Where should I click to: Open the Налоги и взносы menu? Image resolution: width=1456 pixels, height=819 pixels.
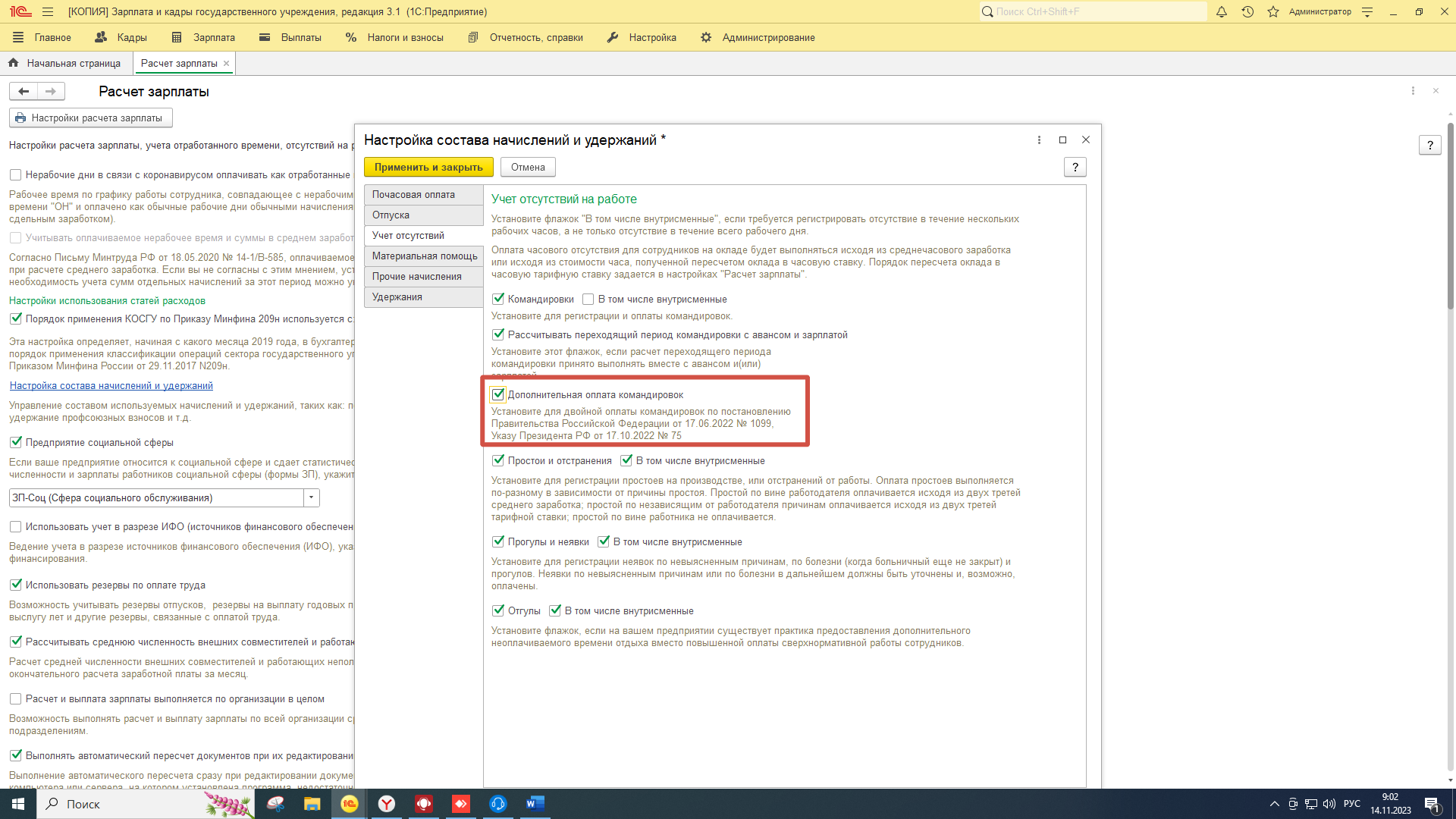click(x=394, y=37)
